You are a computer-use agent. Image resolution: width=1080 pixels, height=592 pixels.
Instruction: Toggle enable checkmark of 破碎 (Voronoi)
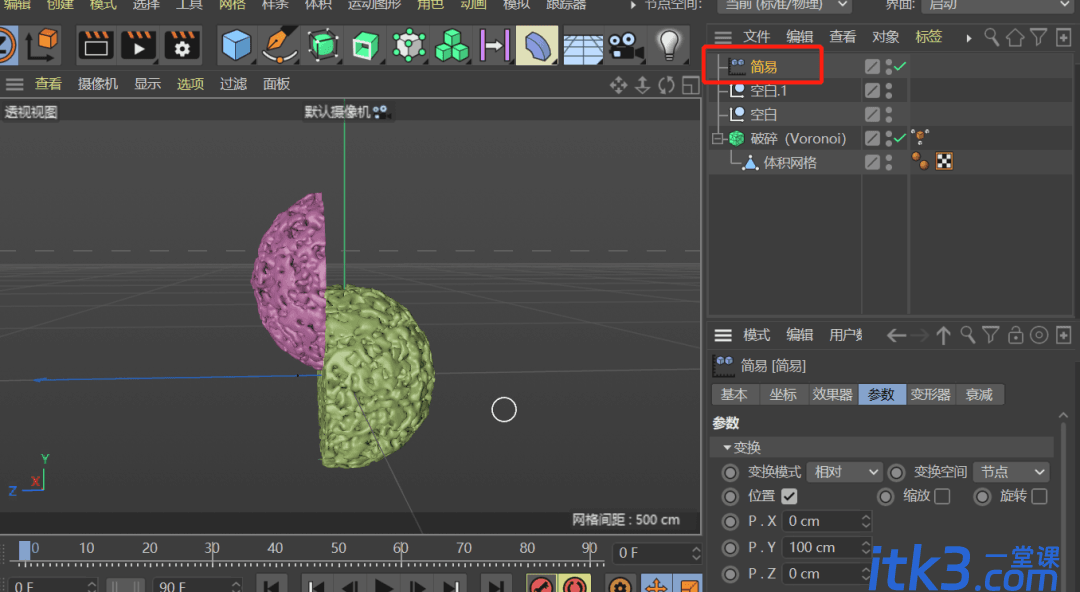(x=900, y=139)
